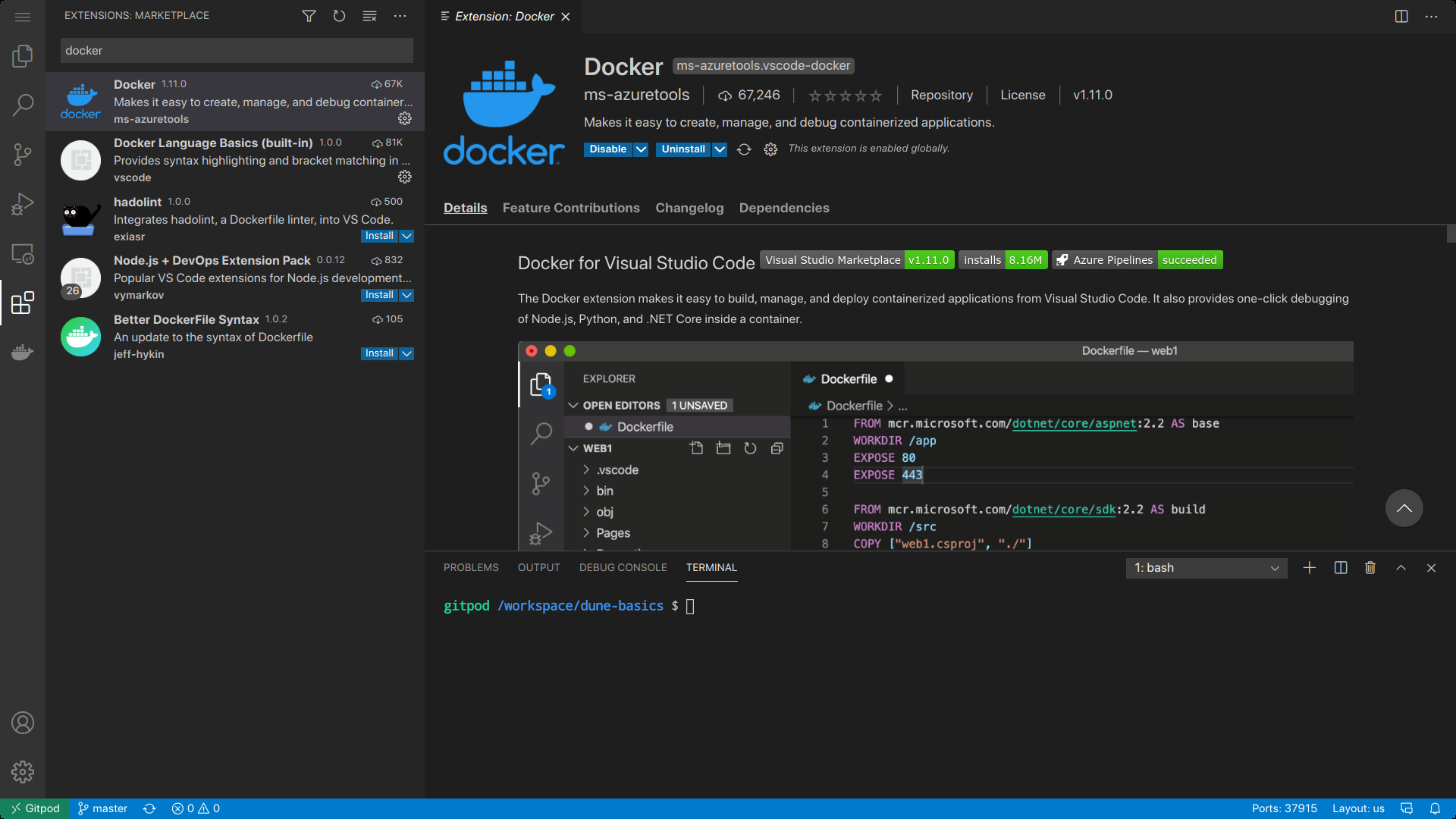This screenshot has width=1456, height=819.
Task: Open the PROBLEMS panel tab
Action: pyautogui.click(x=470, y=567)
